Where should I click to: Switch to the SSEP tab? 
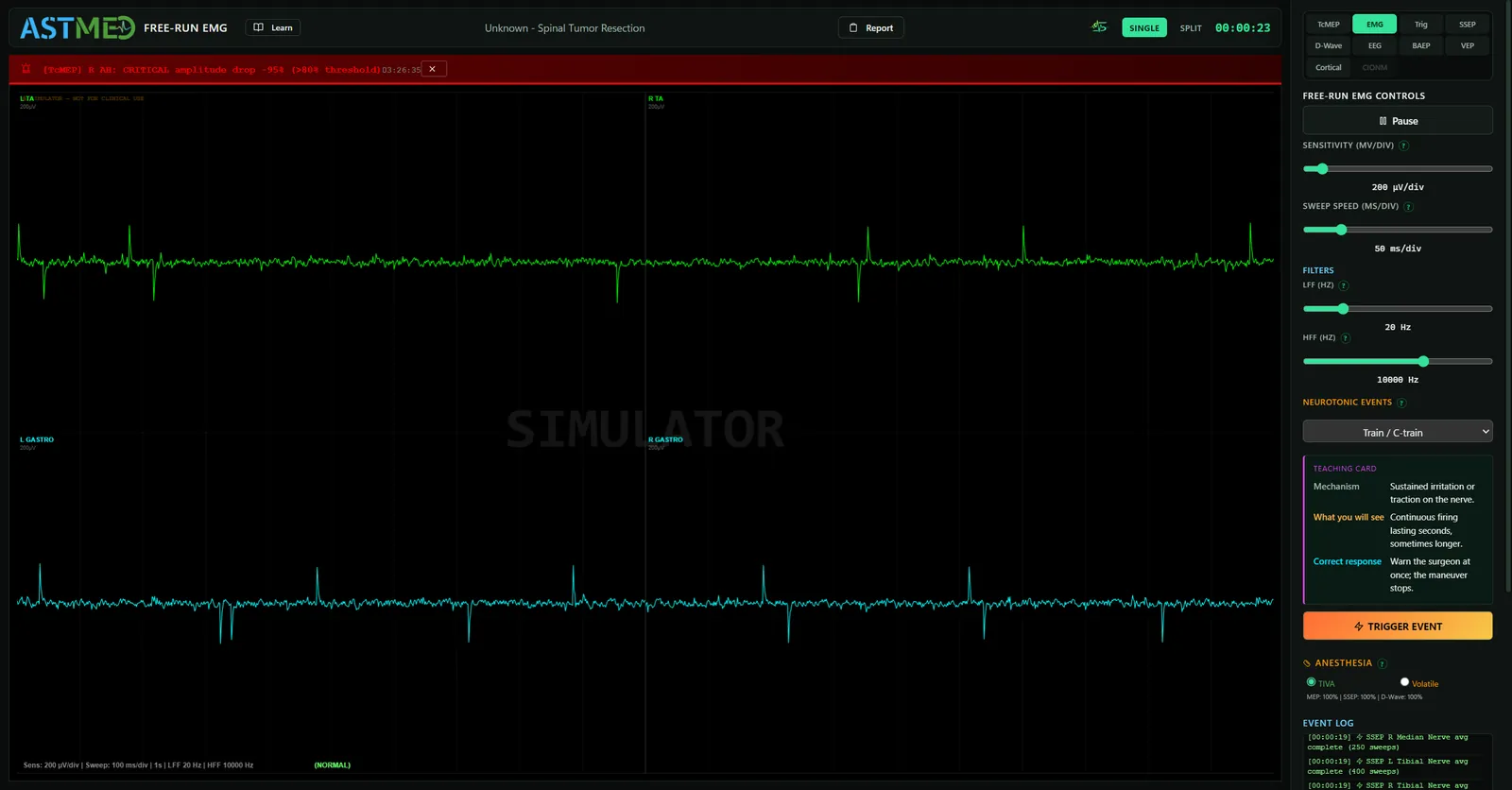pyautogui.click(x=1468, y=25)
